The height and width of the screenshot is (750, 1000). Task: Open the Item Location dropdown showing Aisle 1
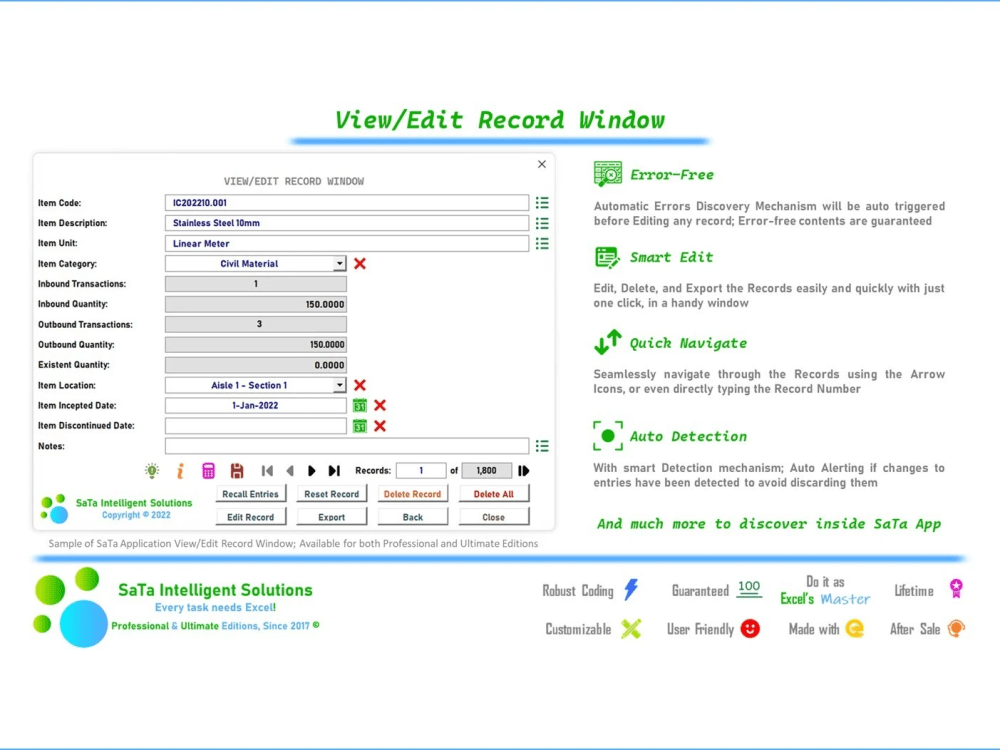[x=338, y=384]
